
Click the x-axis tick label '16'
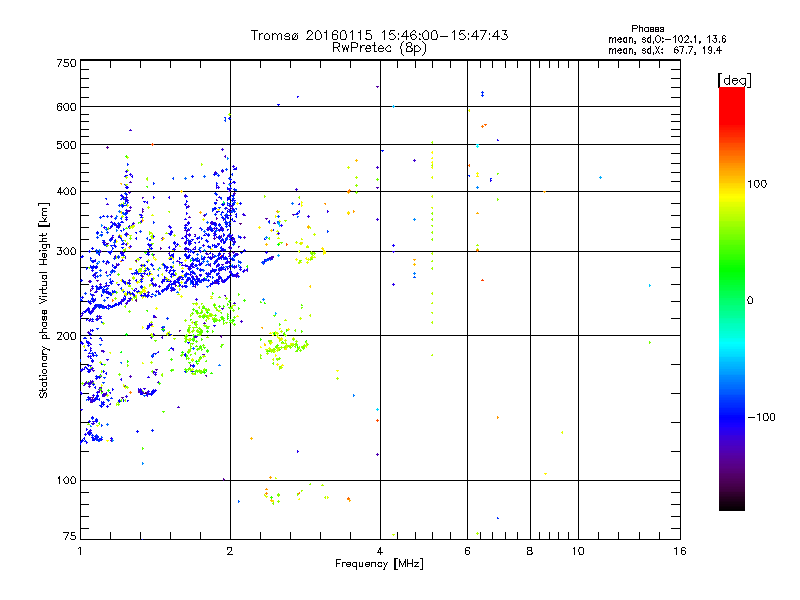tap(680, 551)
